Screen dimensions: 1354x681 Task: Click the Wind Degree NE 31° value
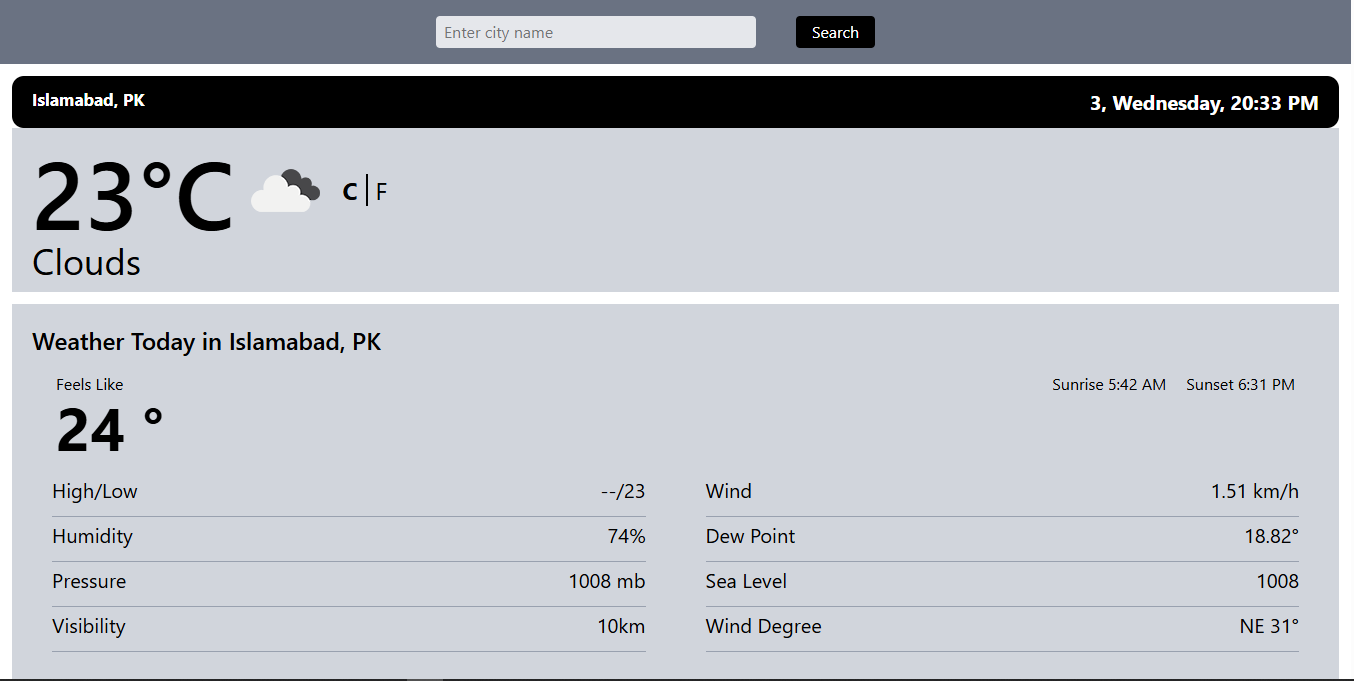tap(1268, 627)
